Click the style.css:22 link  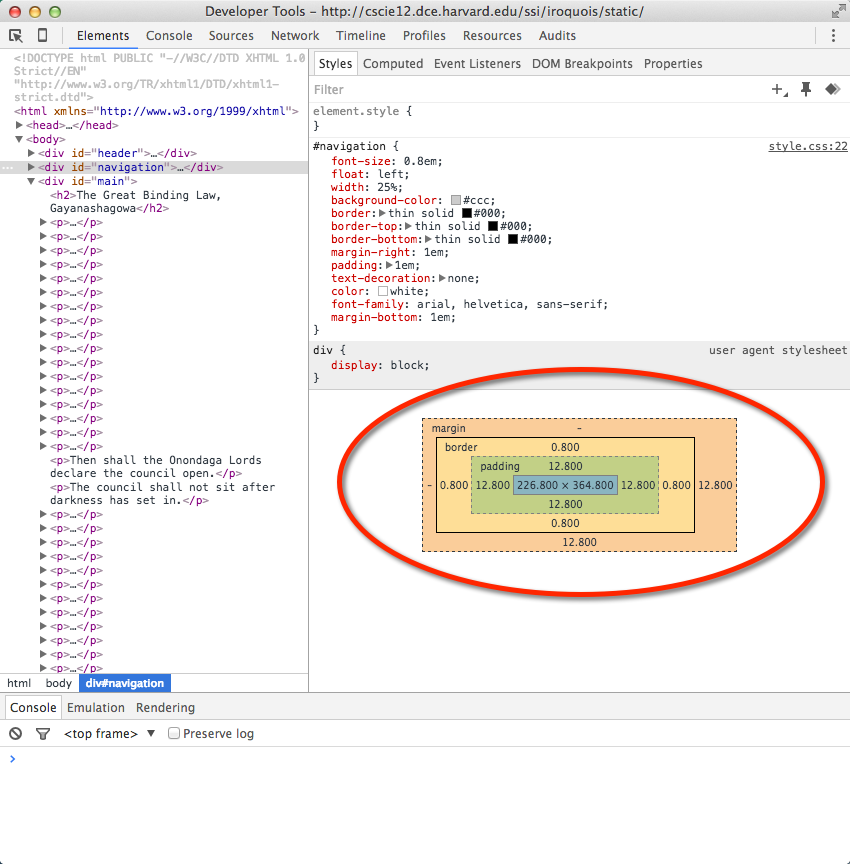tap(807, 145)
